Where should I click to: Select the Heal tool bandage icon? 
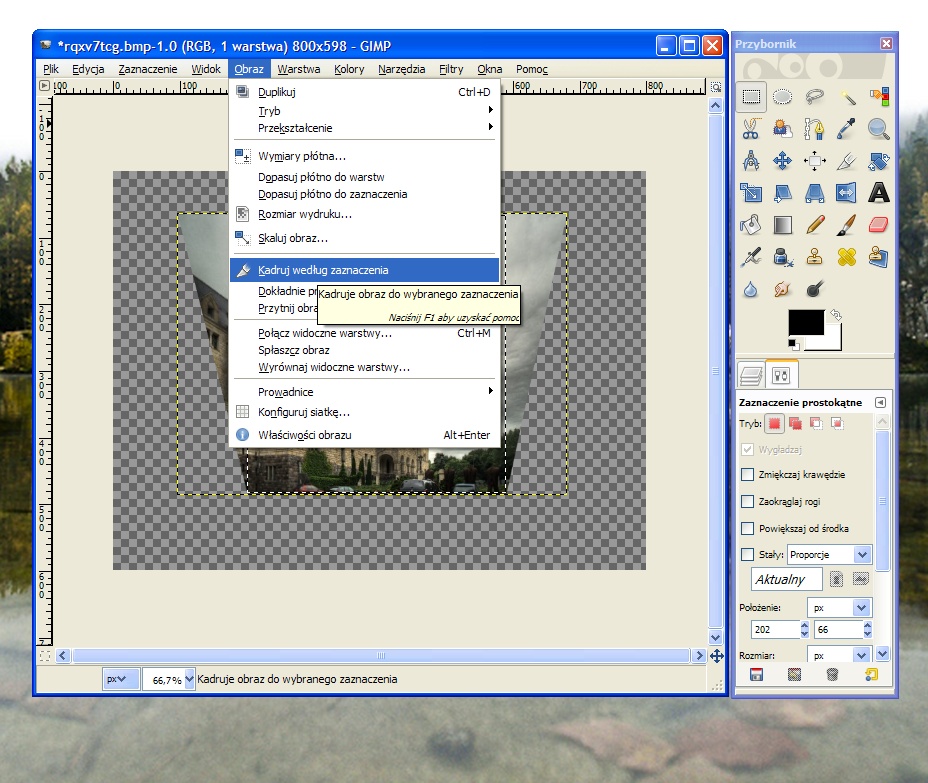[847, 257]
